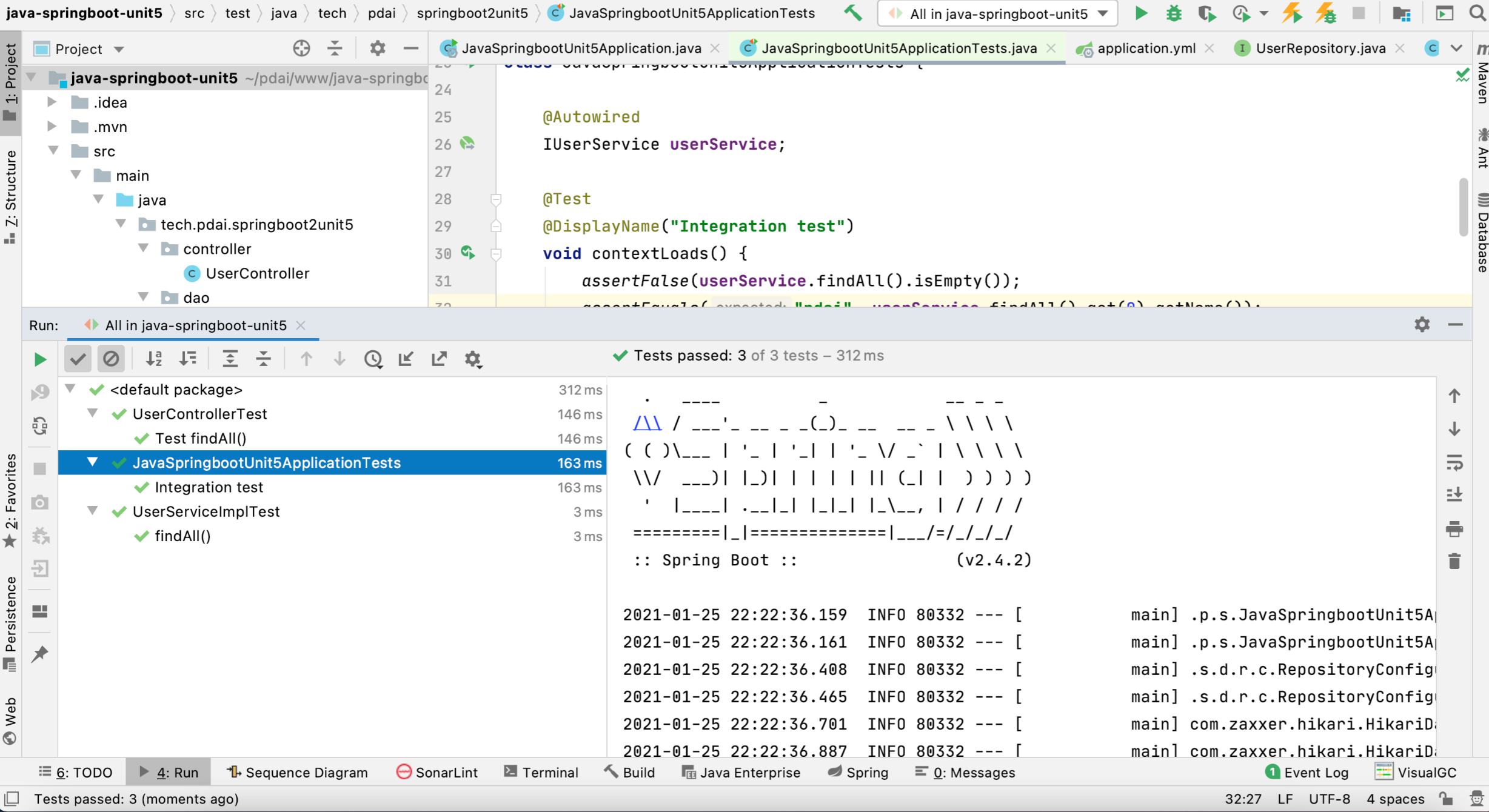
Task: Open the VisualGC tool window
Action: coord(1416,772)
